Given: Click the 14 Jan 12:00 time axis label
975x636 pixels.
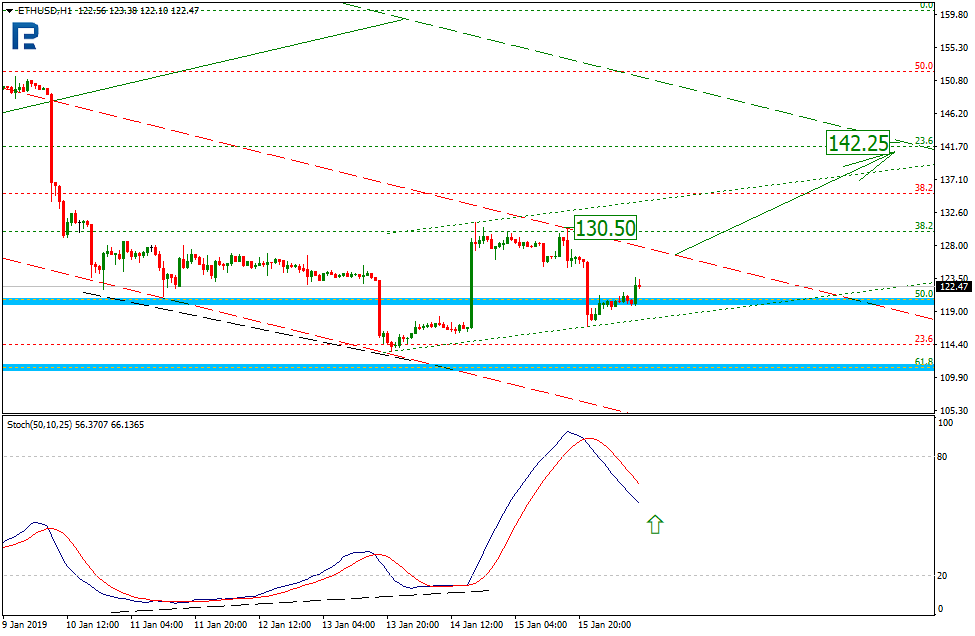Looking at the screenshot, I should tap(477, 625).
